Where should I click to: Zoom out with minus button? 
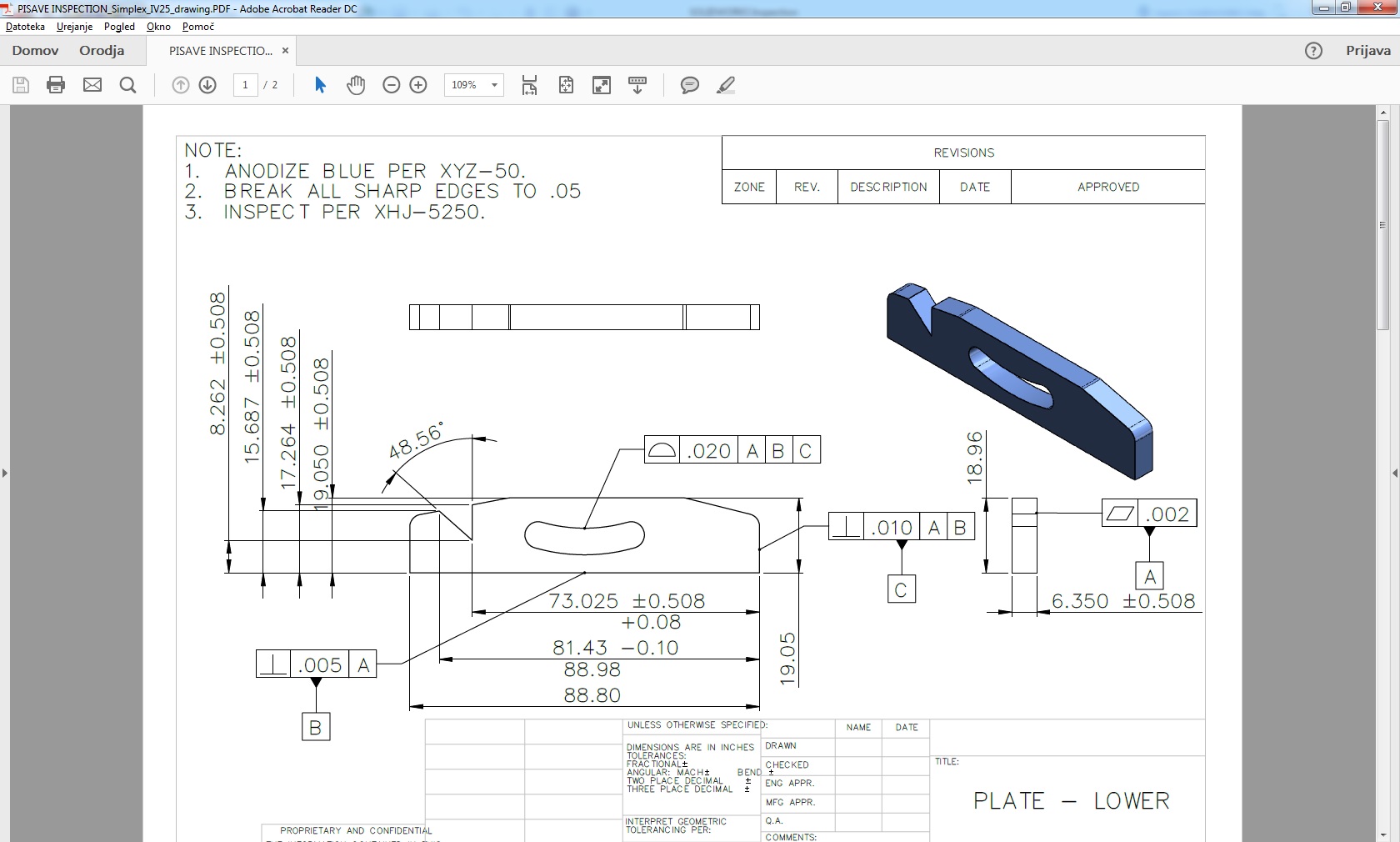click(x=391, y=85)
